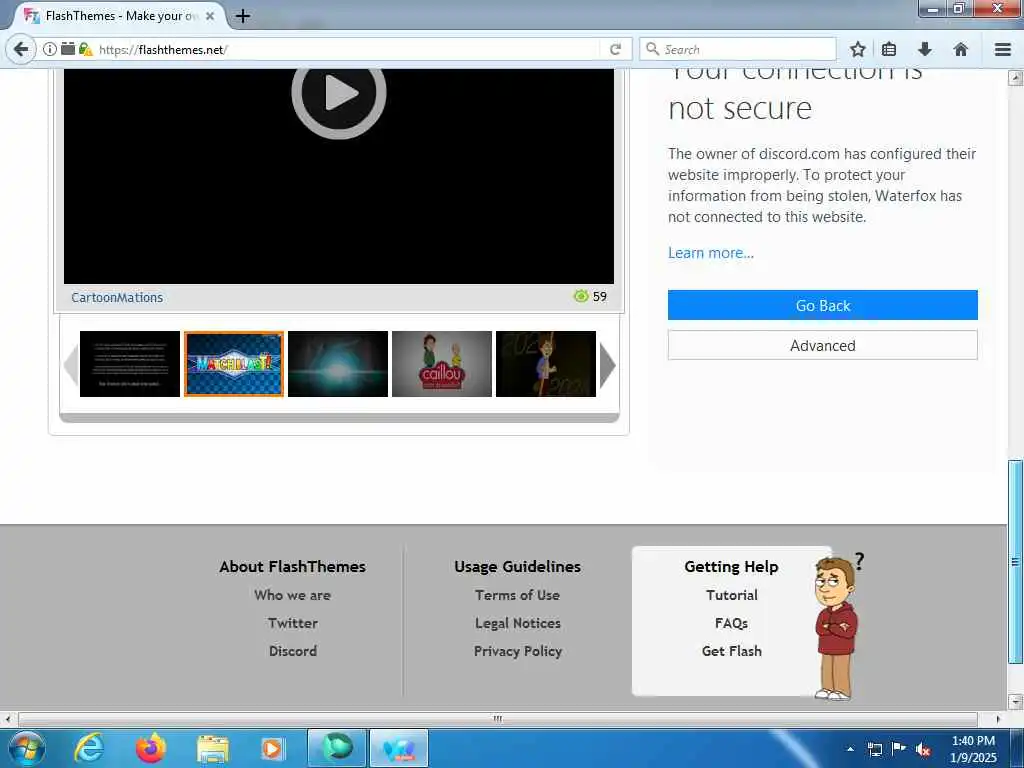
Task: Click the Go Back button
Action: click(x=822, y=305)
